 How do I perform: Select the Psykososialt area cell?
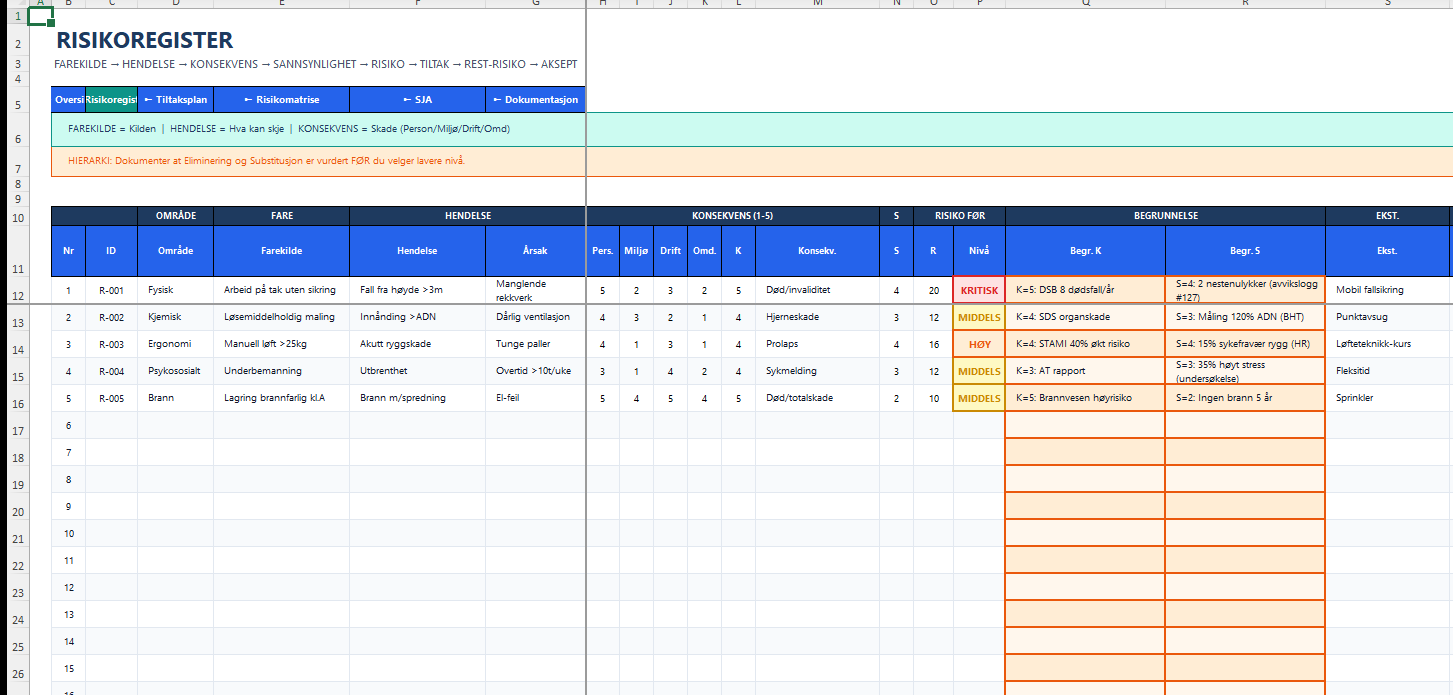click(x=175, y=371)
